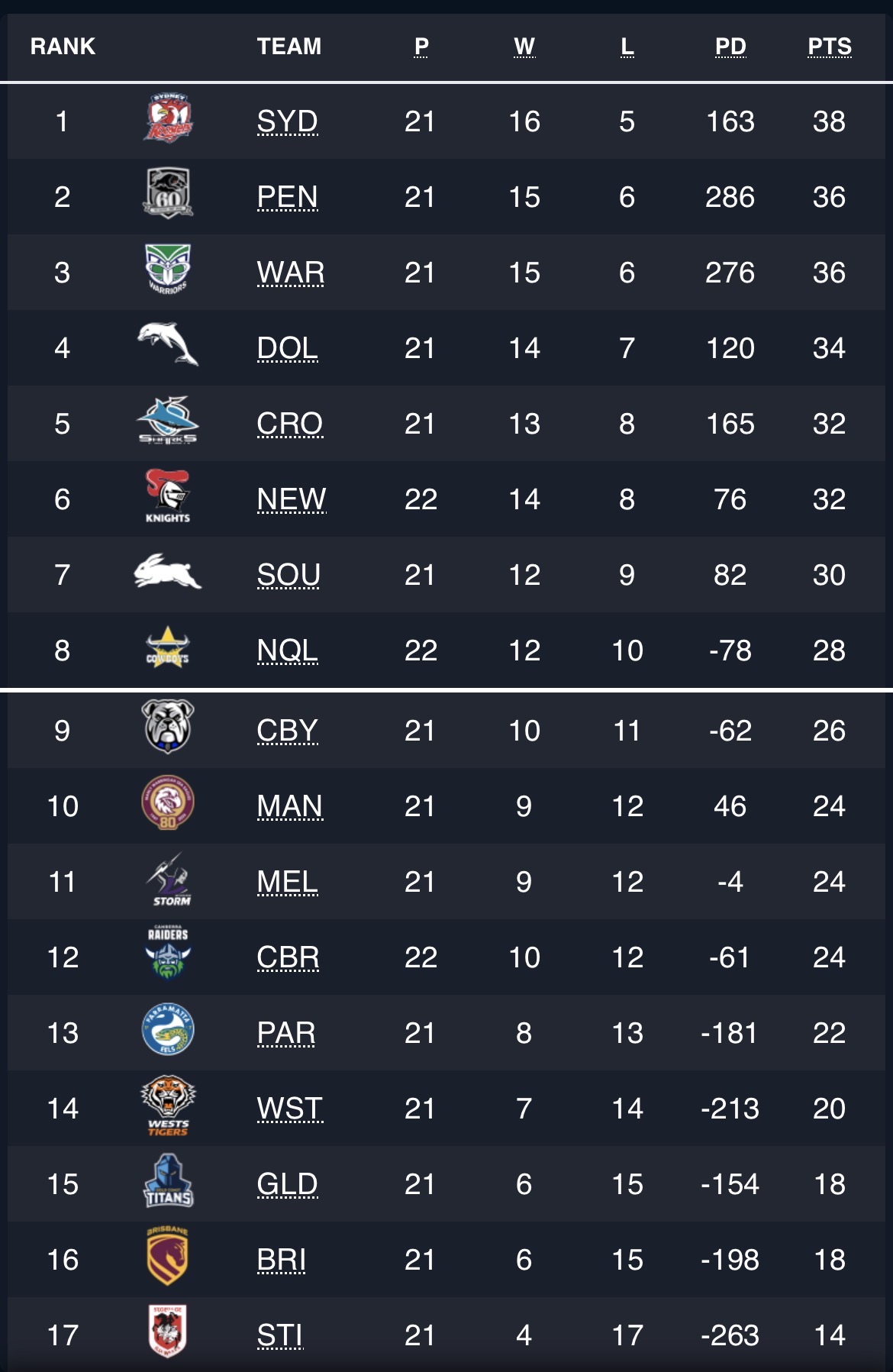This screenshot has width=893, height=1372.
Task: Select the South Sydney Rabbitohs logo
Action: point(168,571)
